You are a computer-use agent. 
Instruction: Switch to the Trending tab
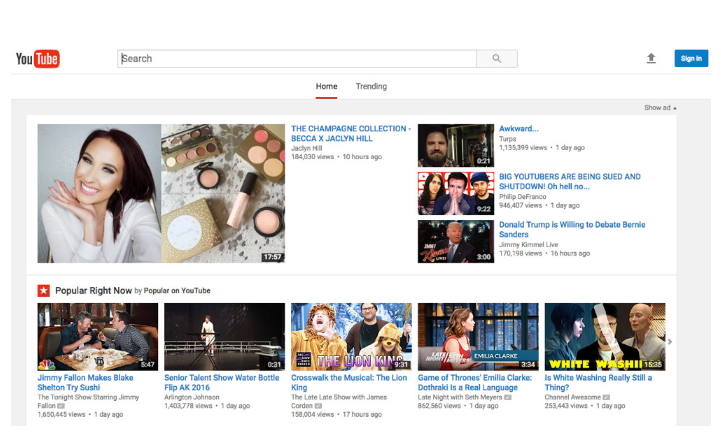point(371,86)
